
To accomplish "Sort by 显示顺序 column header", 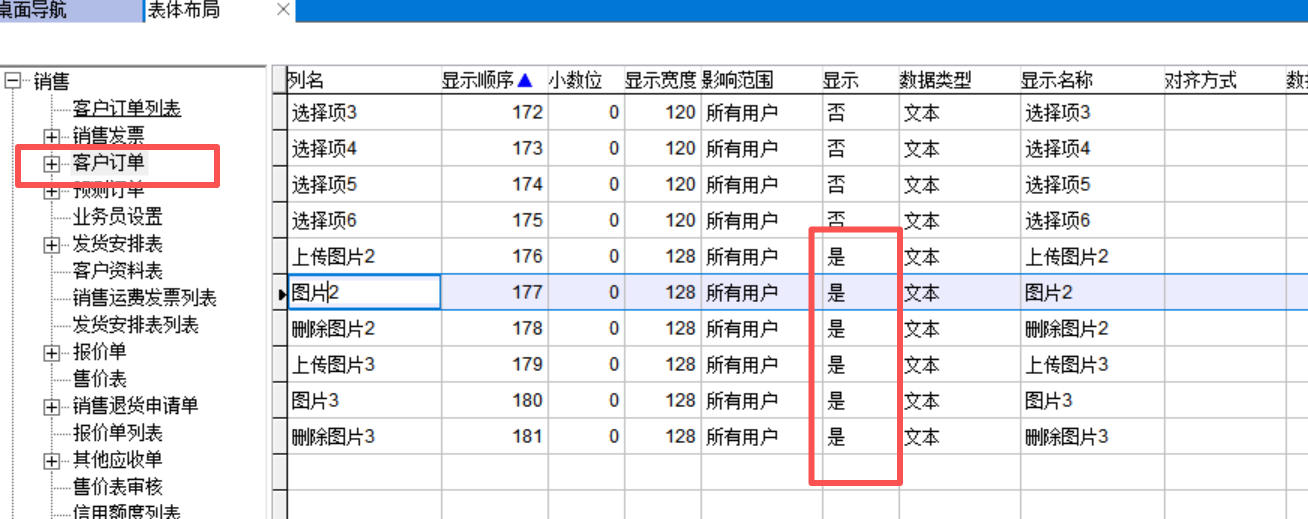I will click(x=487, y=81).
